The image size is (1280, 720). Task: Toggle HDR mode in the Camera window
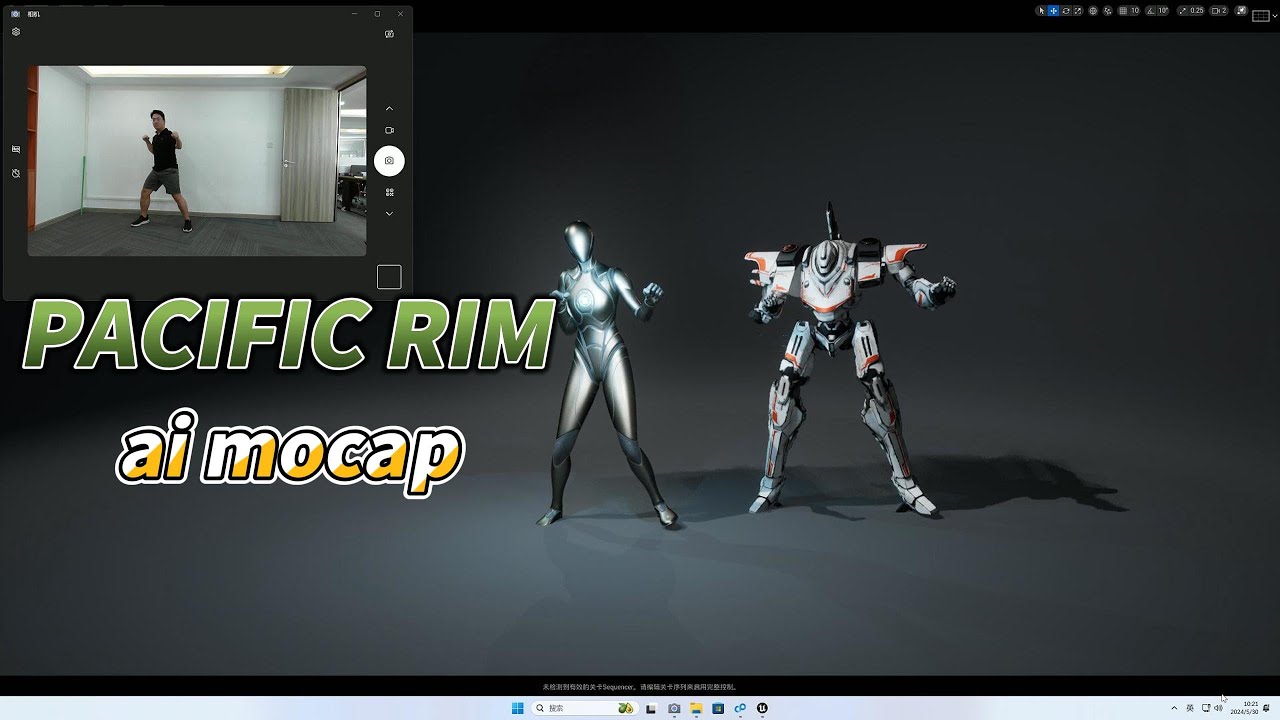coord(16,149)
